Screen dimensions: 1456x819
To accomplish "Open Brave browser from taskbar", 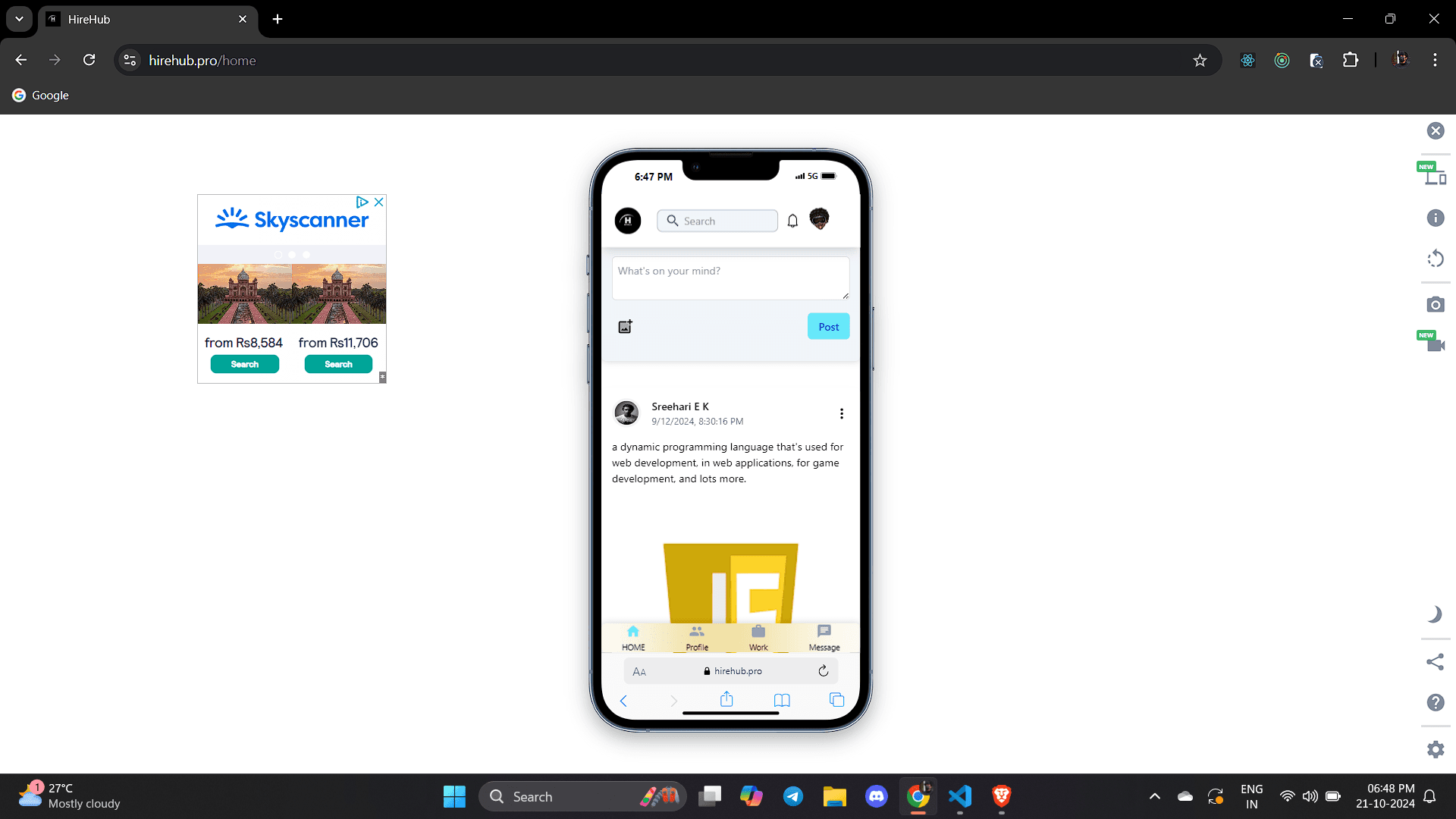I will pos(1002,796).
